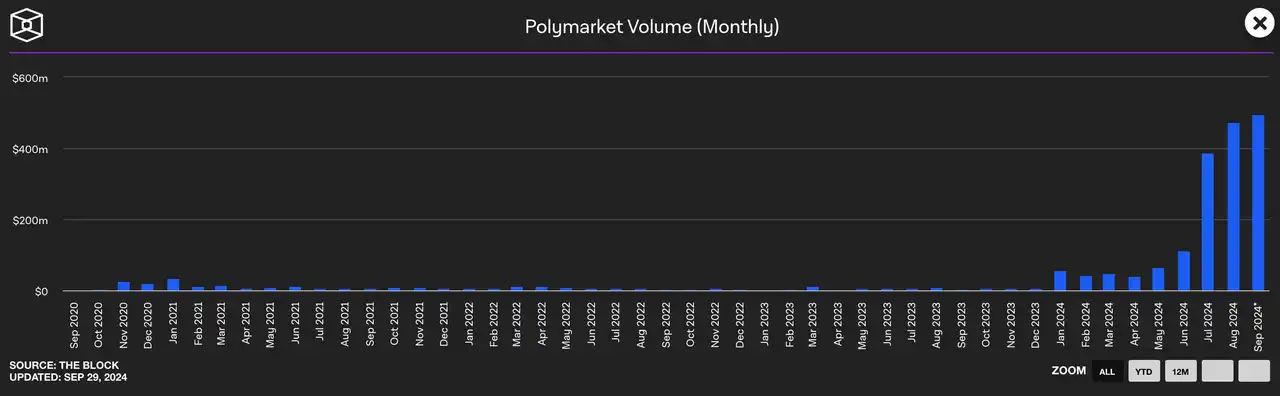Select the Aug 2024 volume bar

(1233, 207)
